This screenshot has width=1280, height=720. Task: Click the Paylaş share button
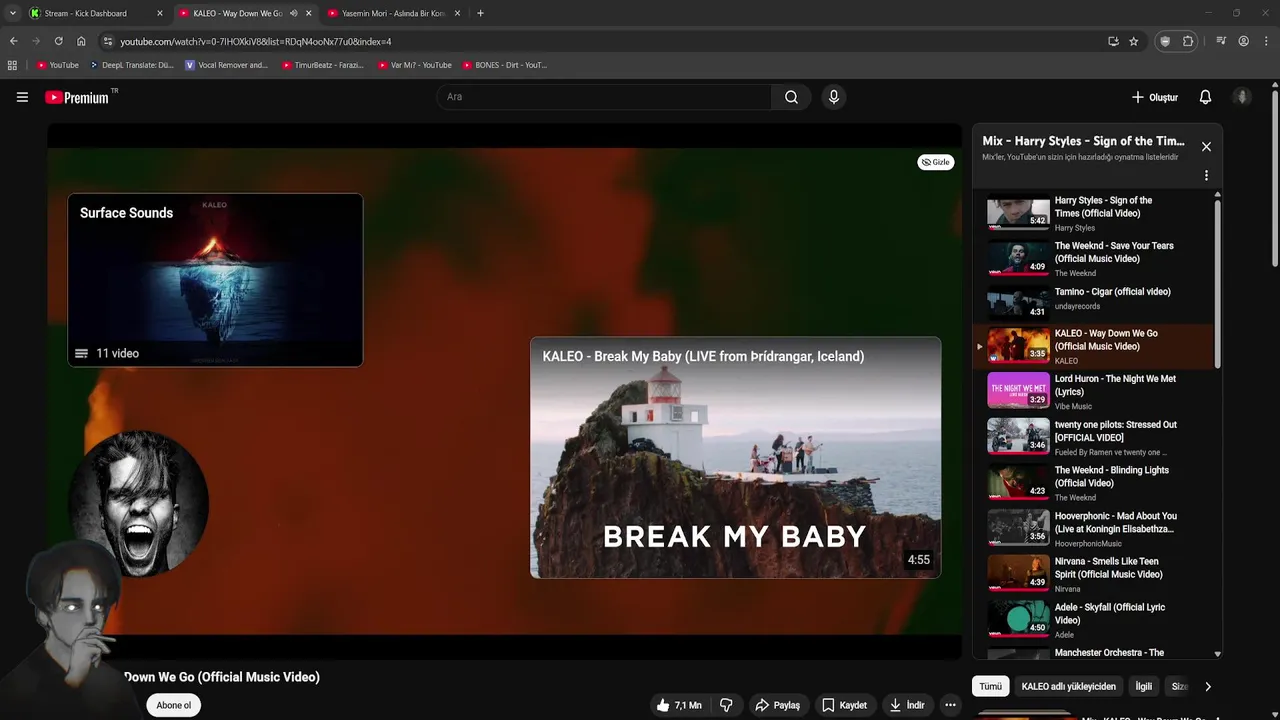777,705
